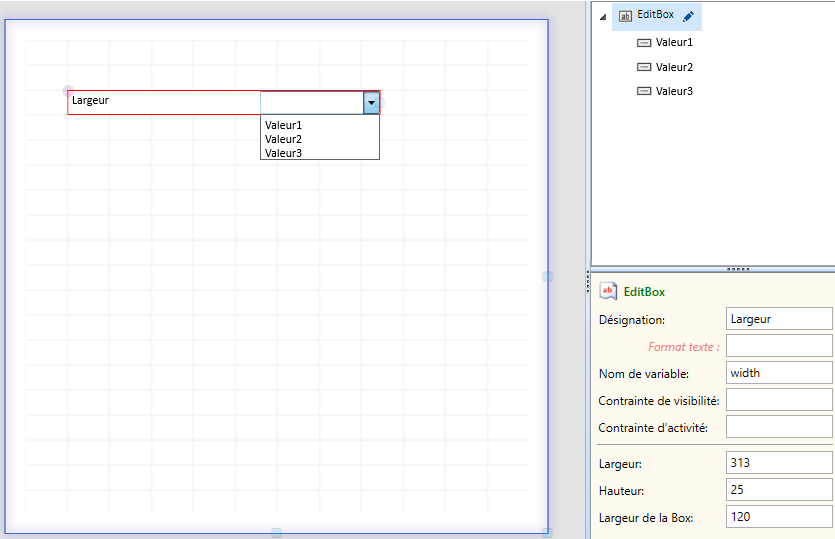The height and width of the screenshot is (539, 835).
Task: Click the Valeur2 item icon in tree
Action: coord(644,67)
